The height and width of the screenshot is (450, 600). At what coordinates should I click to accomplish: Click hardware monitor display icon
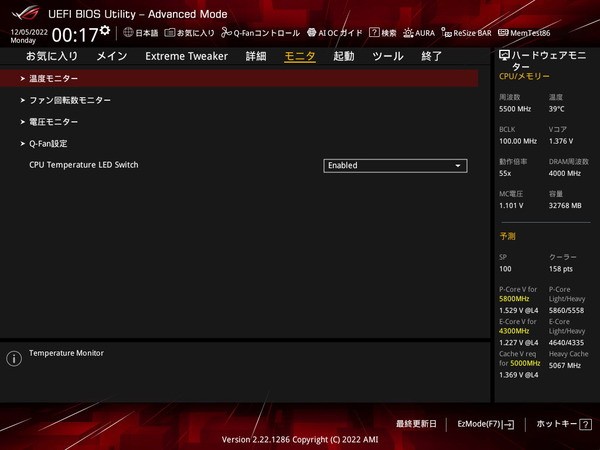point(504,55)
